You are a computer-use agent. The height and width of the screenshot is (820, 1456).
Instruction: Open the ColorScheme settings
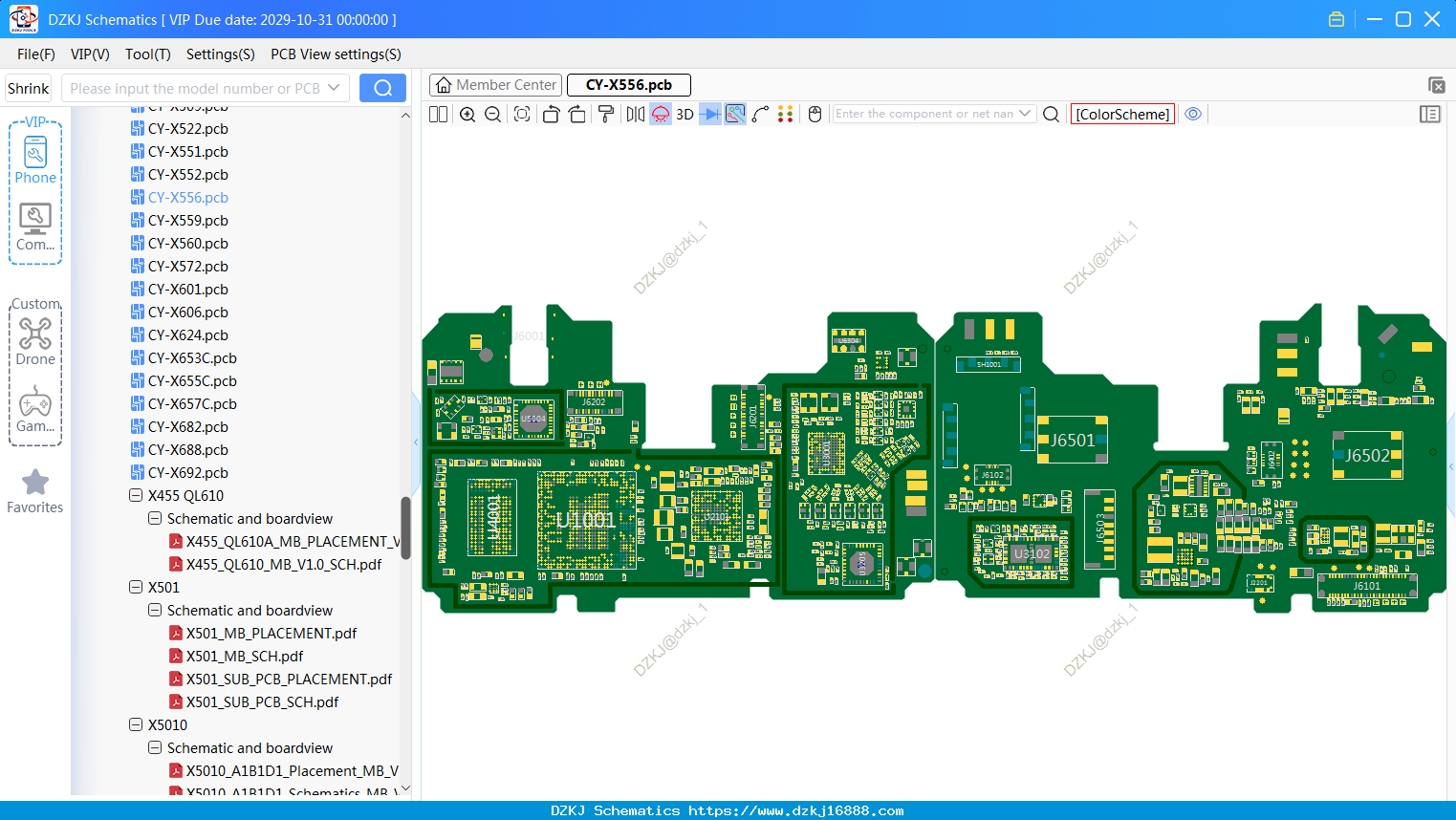point(1122,114)
